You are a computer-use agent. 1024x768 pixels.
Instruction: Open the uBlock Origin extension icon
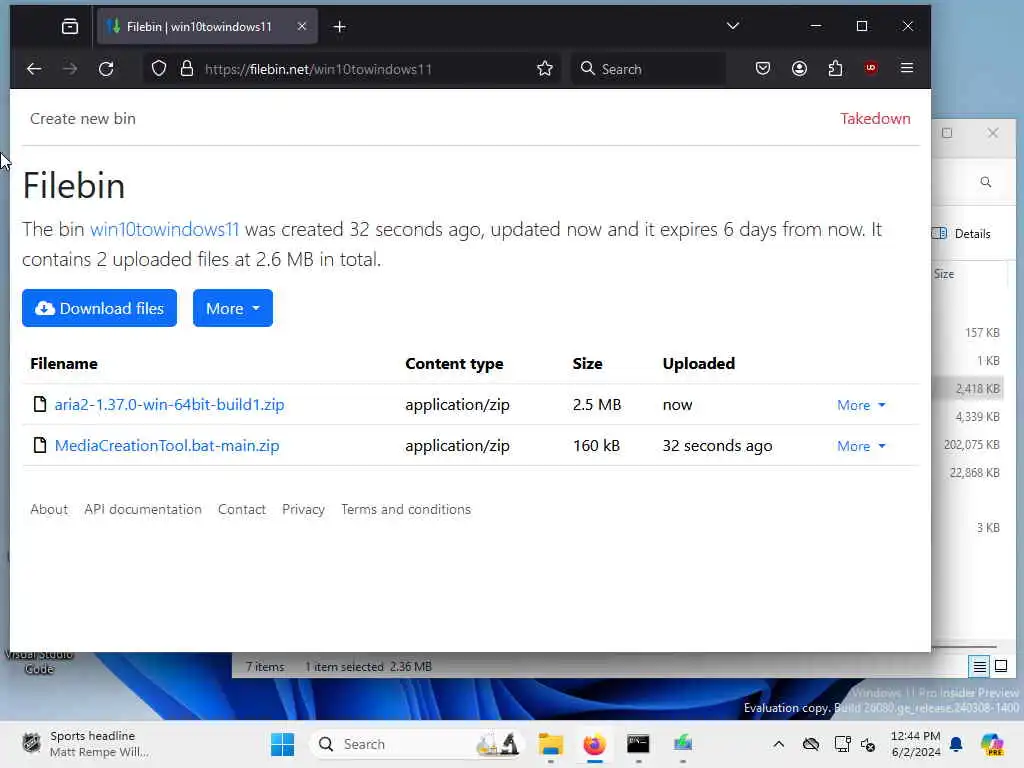tap(871, 68)
